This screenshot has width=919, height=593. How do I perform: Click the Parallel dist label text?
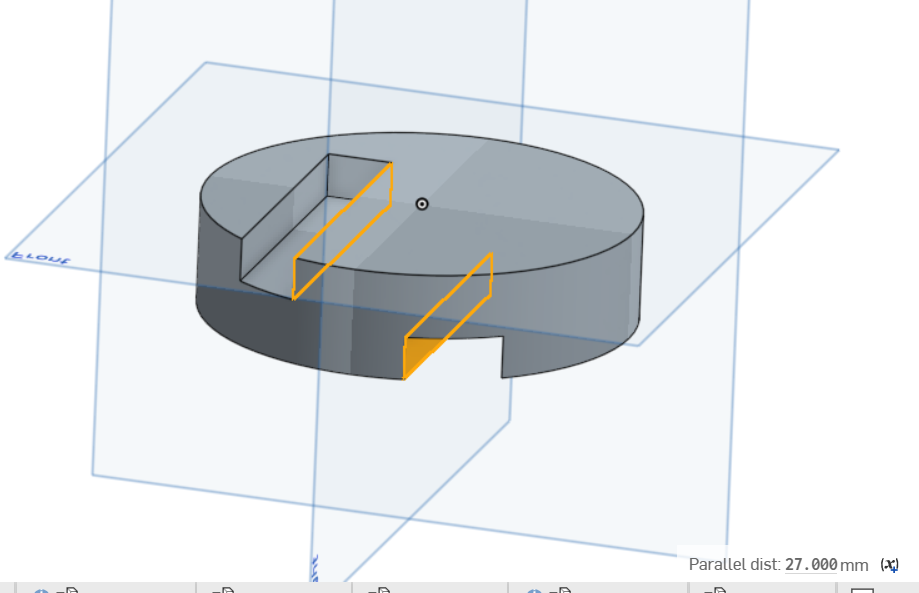(734, 565)
